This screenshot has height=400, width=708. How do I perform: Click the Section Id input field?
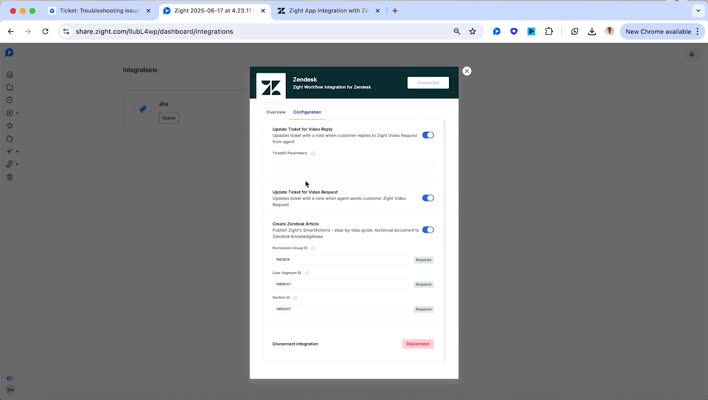click(x=340, y=309)
